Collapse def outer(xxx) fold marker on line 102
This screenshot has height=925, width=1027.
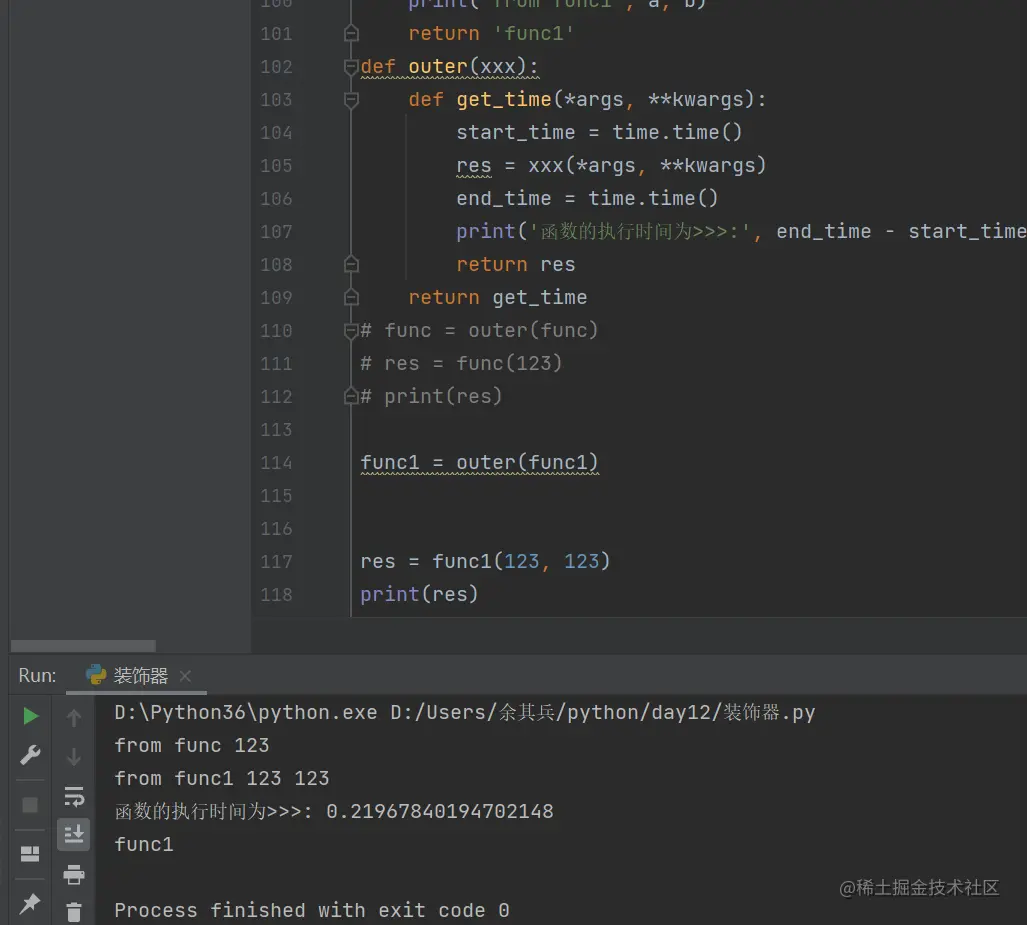(x=351, y=67)
